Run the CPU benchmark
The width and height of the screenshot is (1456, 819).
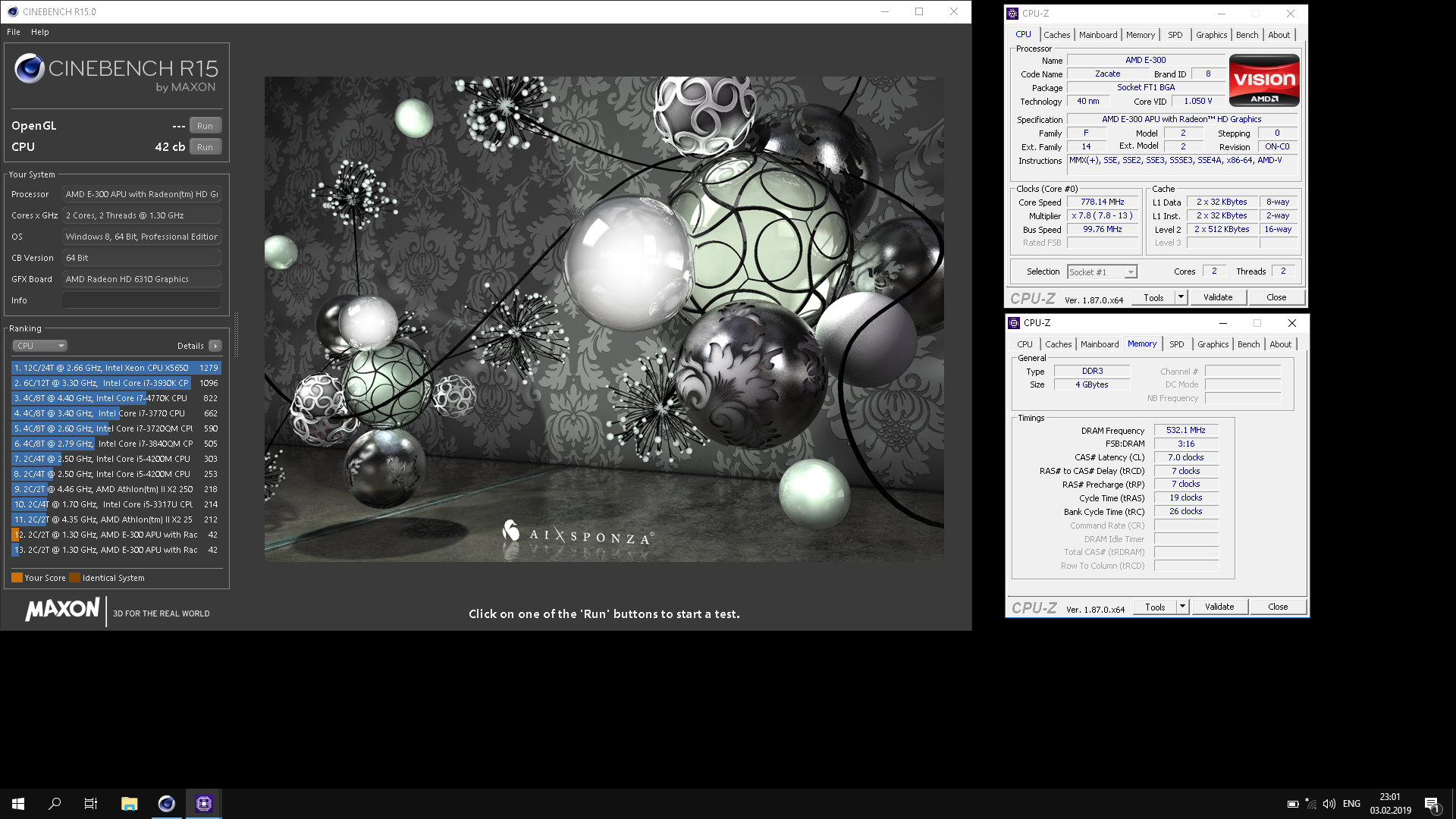(x=205, y=147)
